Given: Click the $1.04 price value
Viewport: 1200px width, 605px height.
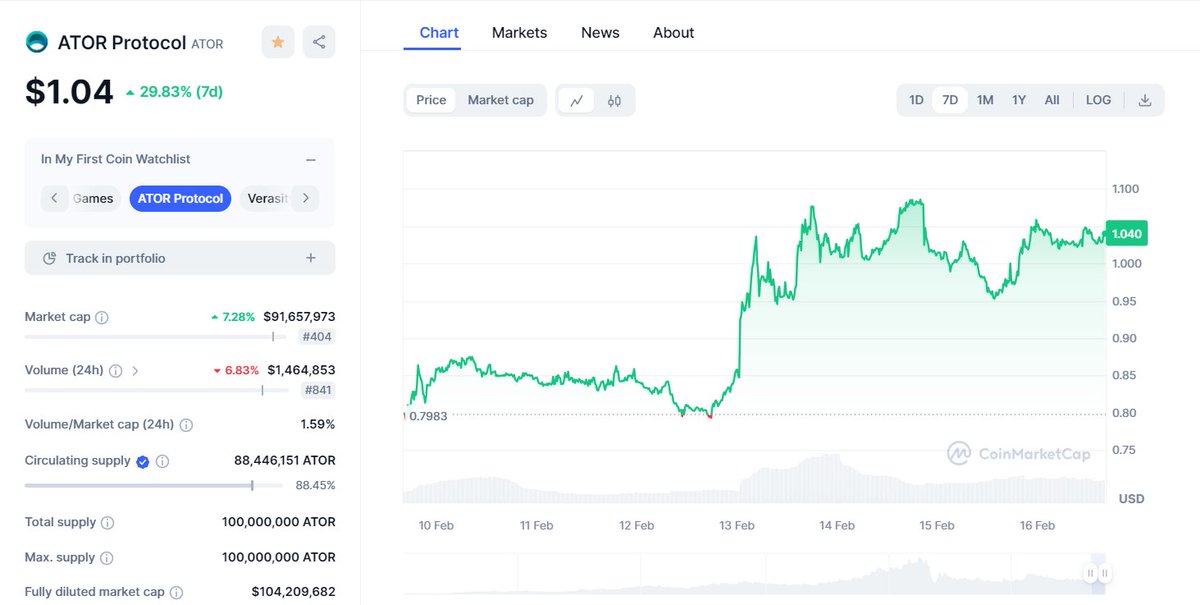Looking at the screenshot, I should click(x=69, y=92).
